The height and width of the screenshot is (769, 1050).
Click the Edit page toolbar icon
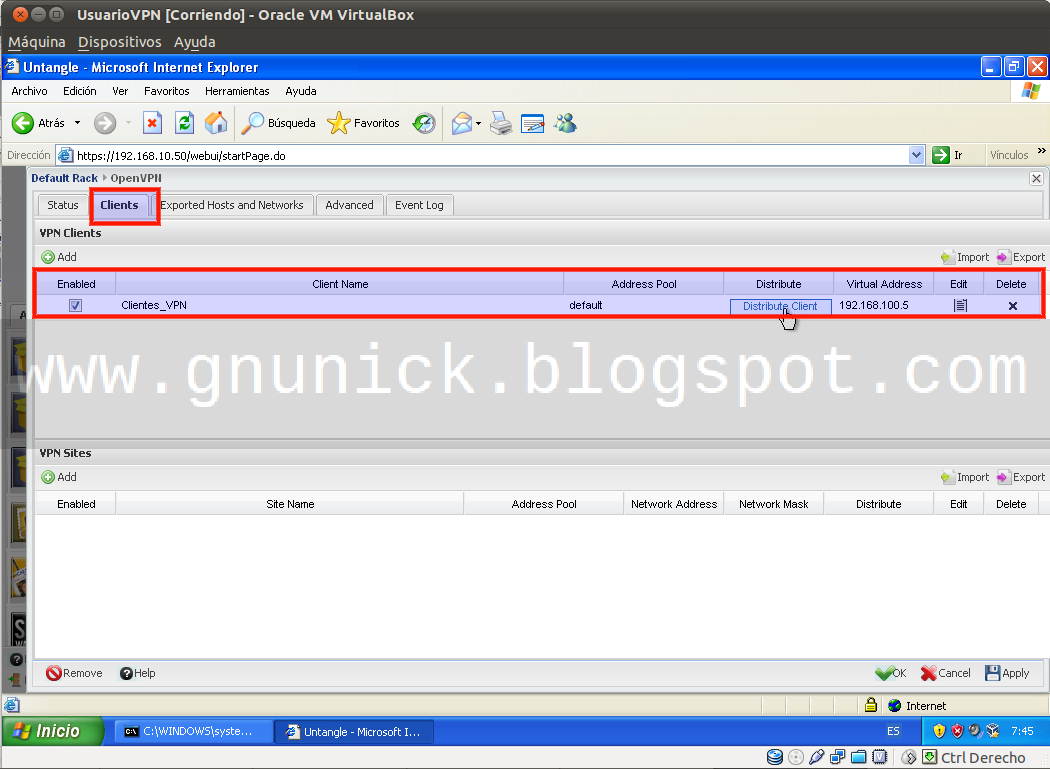532,123
